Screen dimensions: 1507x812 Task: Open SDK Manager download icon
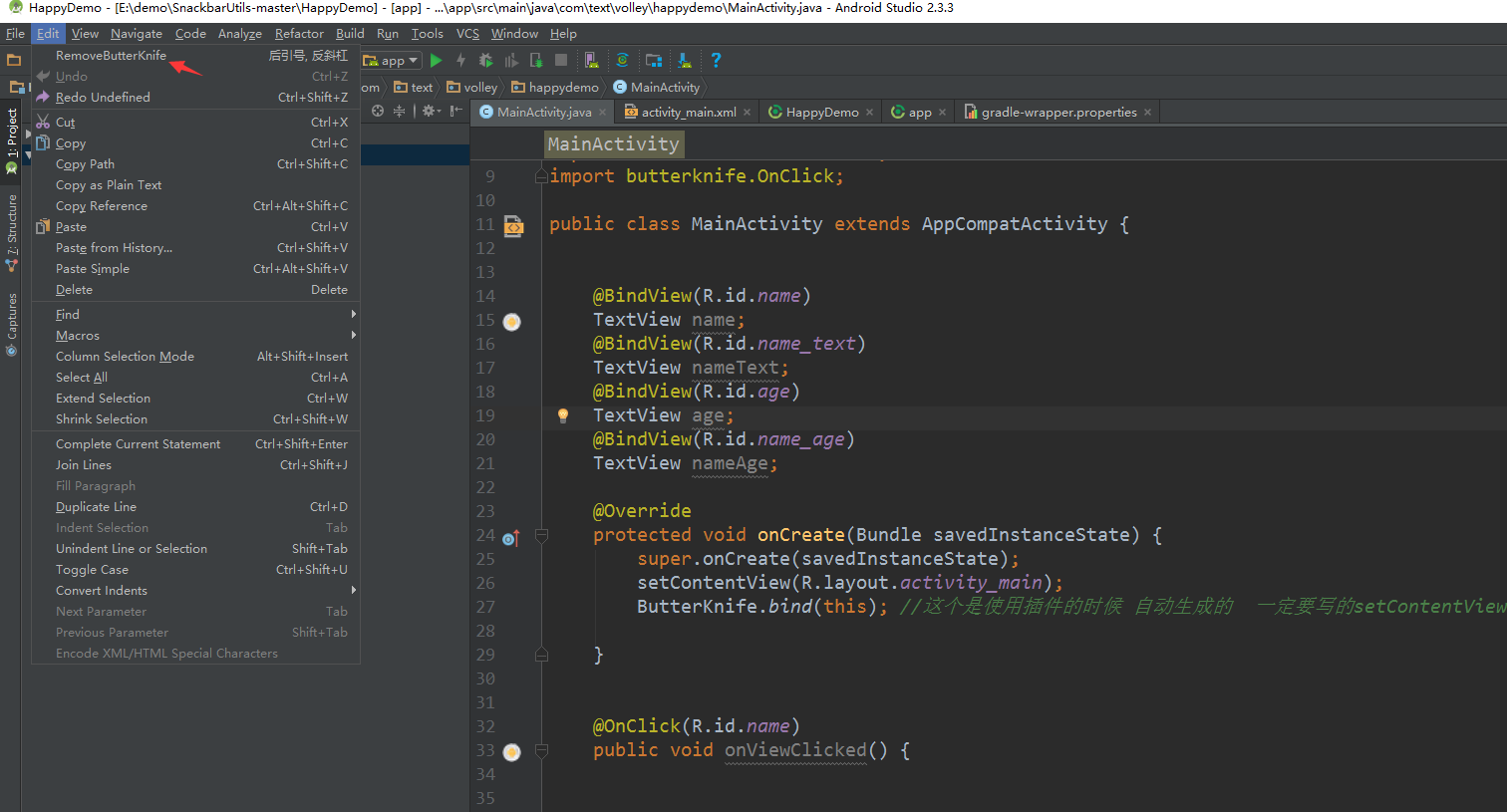coord(685,61)
